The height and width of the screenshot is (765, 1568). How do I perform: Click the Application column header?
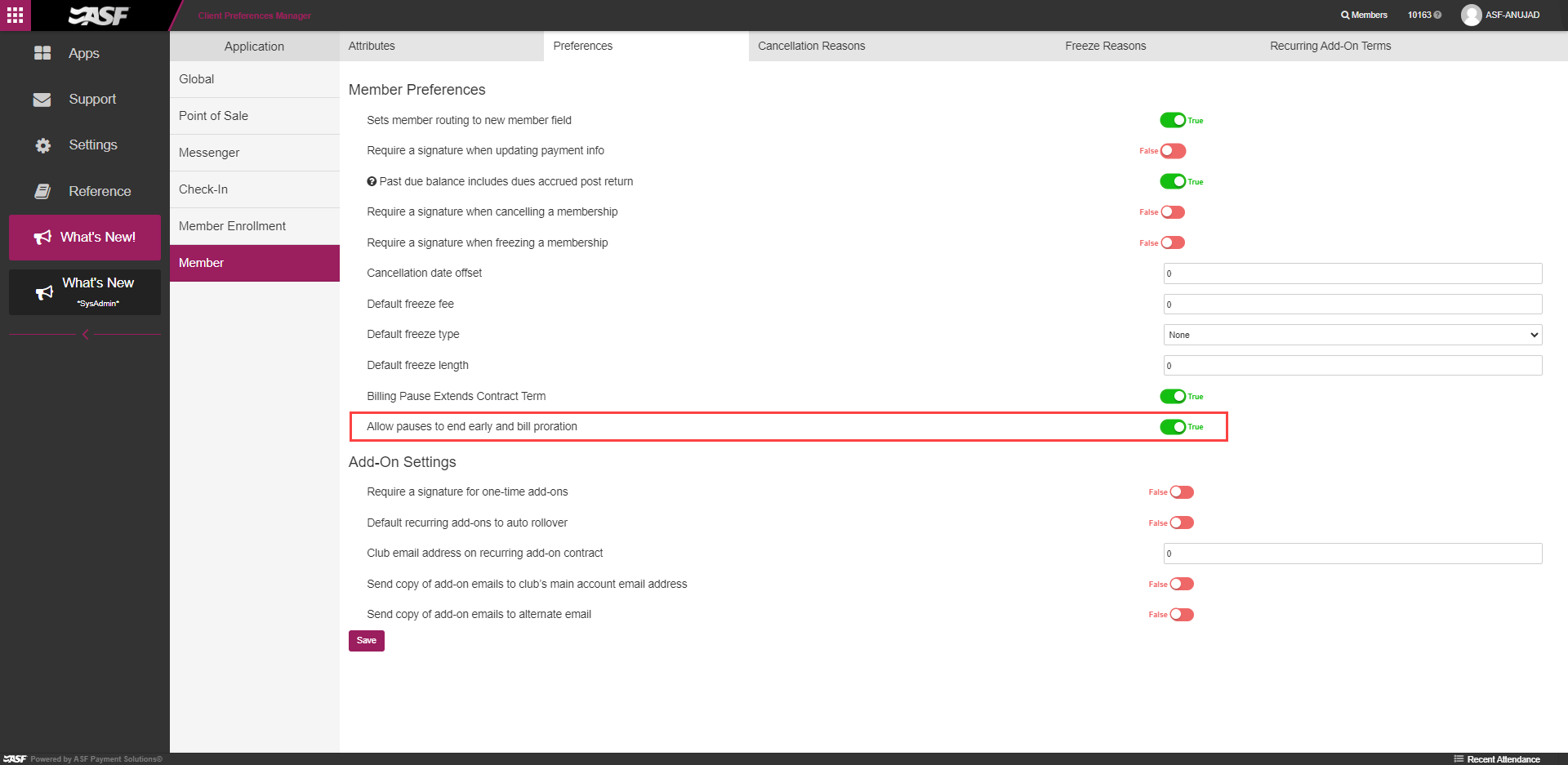tap(254, 47)
